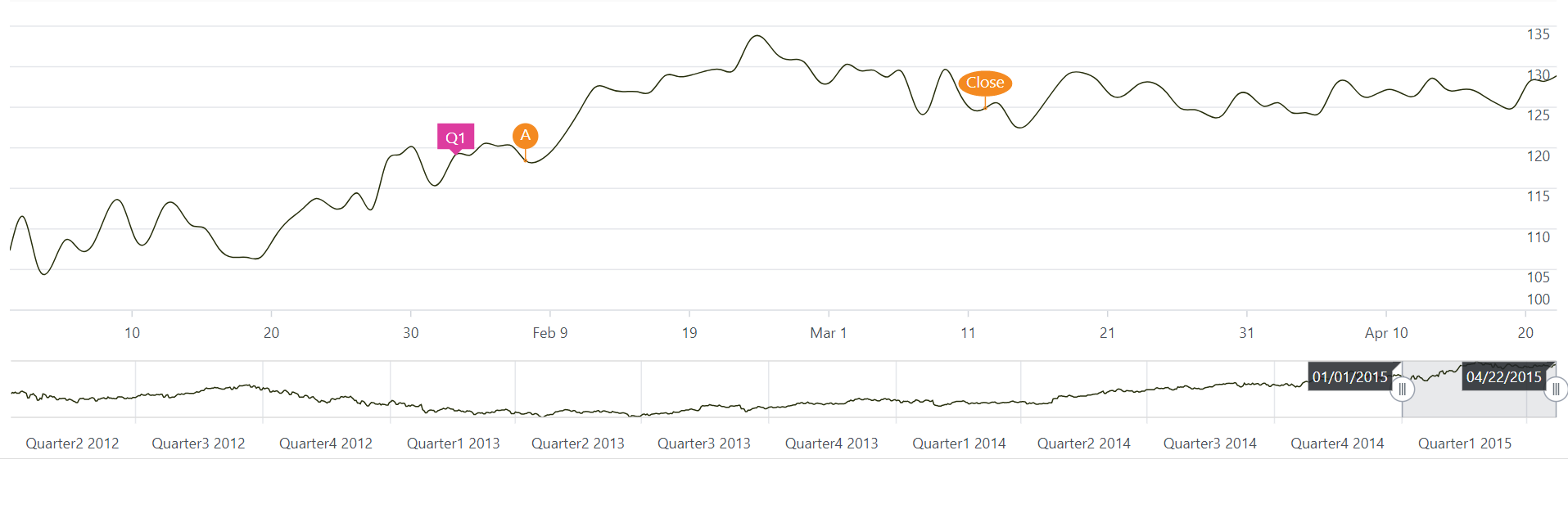
Task: Jump to the Quarter4 2012 period
Action: (325, 444)
